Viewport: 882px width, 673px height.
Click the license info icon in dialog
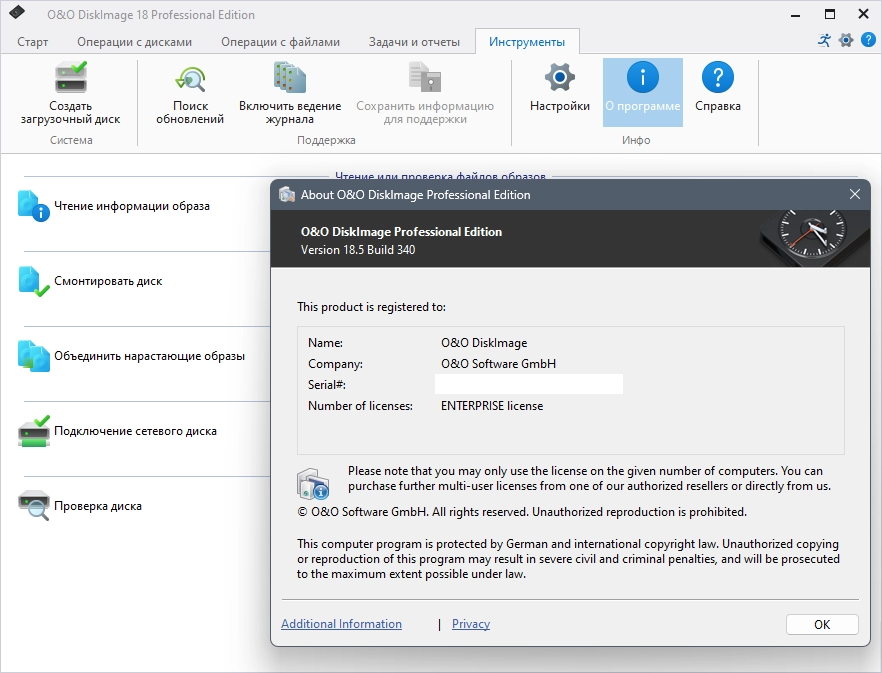click(313, 484)
